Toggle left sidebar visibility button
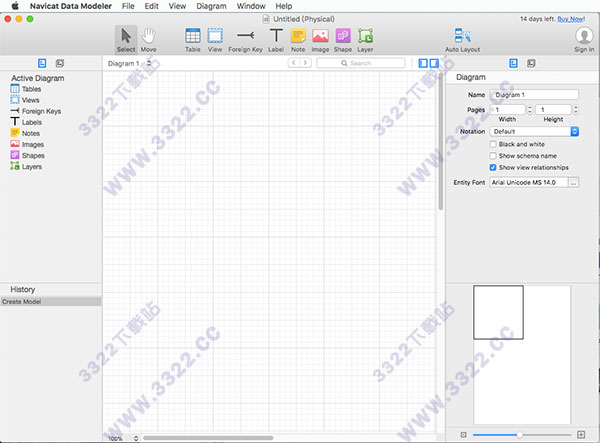The width and height of the screenshot is (600, 443). pos(423,63)
